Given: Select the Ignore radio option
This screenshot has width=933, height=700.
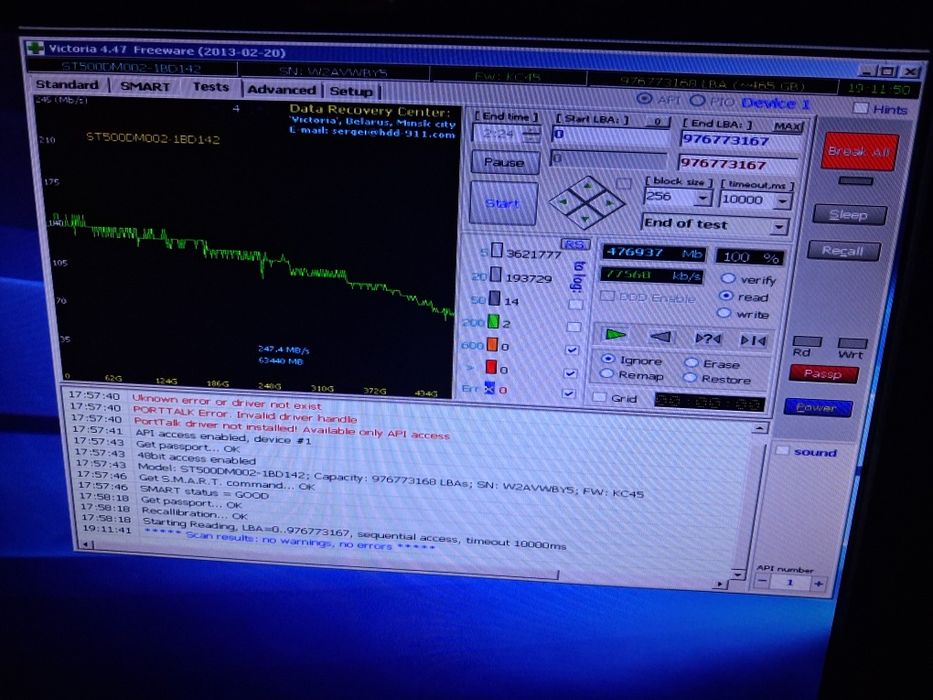Looking at the screenshot, I should pos(608,359).
